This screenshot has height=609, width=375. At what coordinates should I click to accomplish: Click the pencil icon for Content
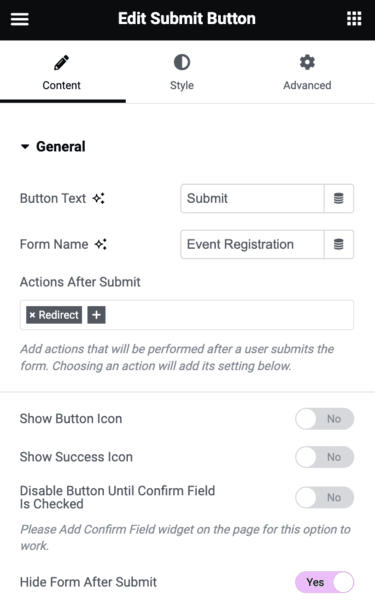pyautogui.click(x=61, y=63)
